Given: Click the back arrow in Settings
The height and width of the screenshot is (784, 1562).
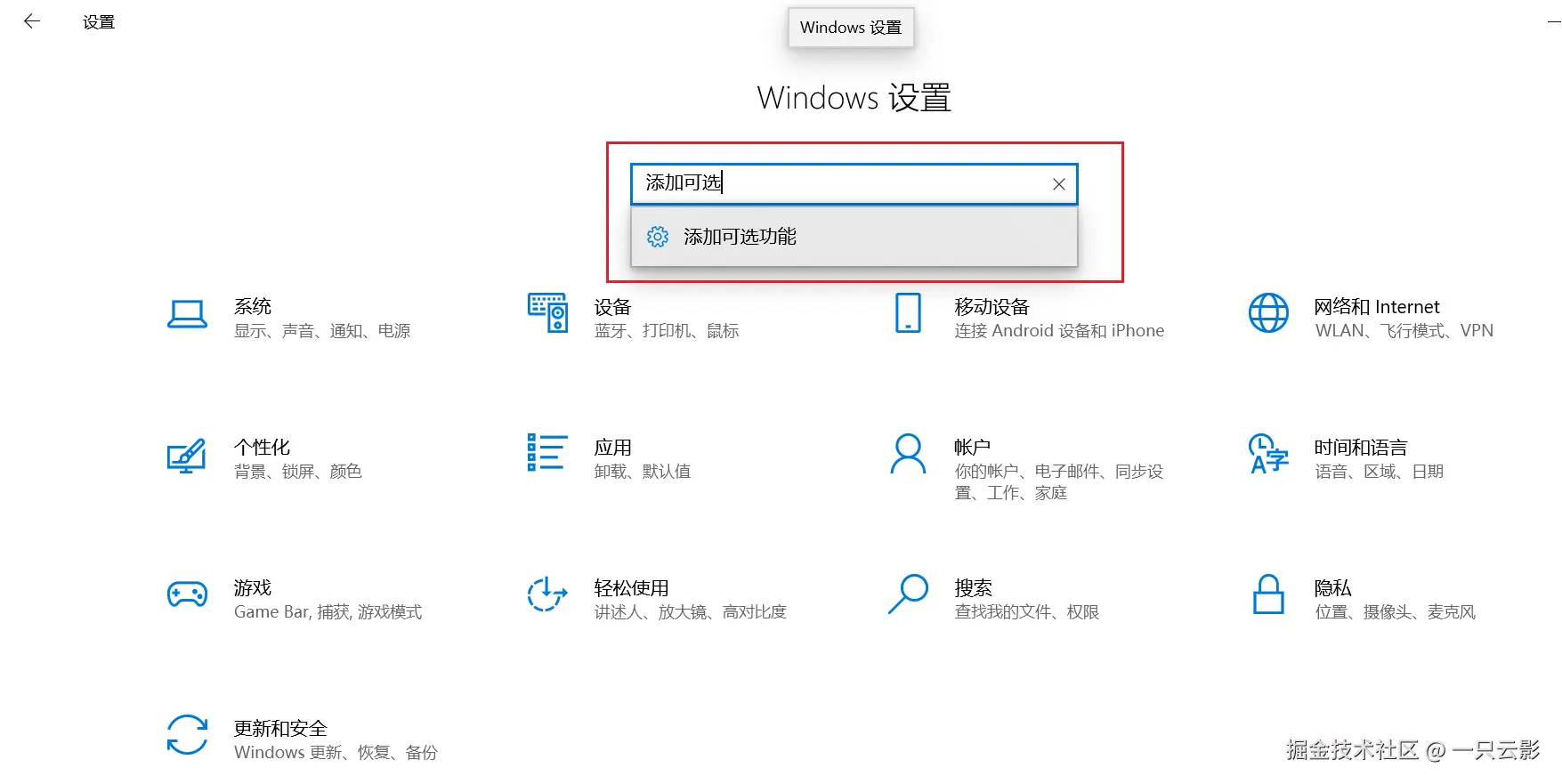Looking at the screenshot, I should pyautogui.click(x=32, y=21).
